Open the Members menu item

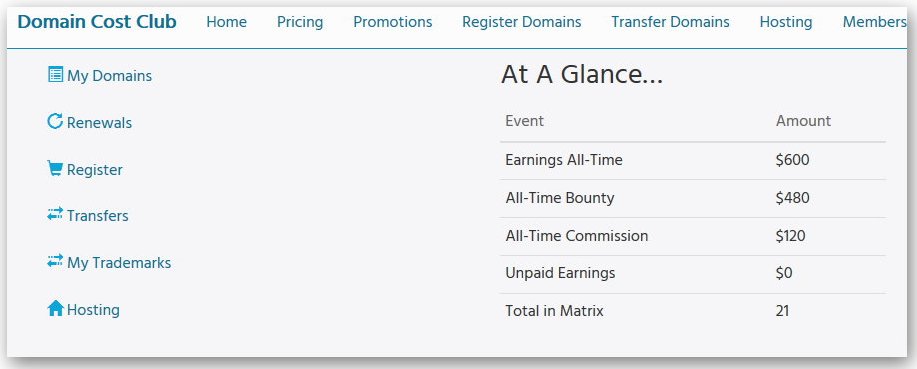[x=874, y=22]
